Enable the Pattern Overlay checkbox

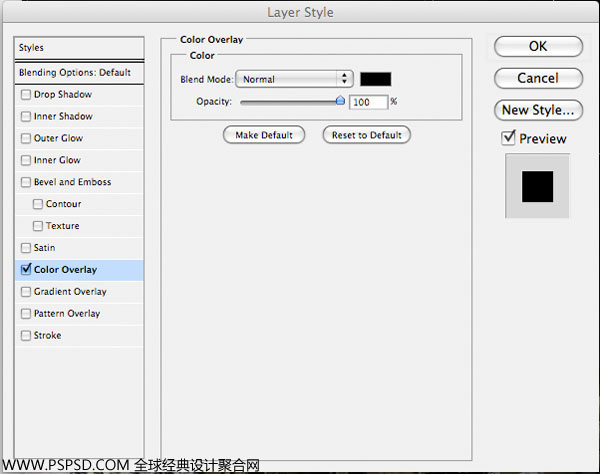pos(26,314)
